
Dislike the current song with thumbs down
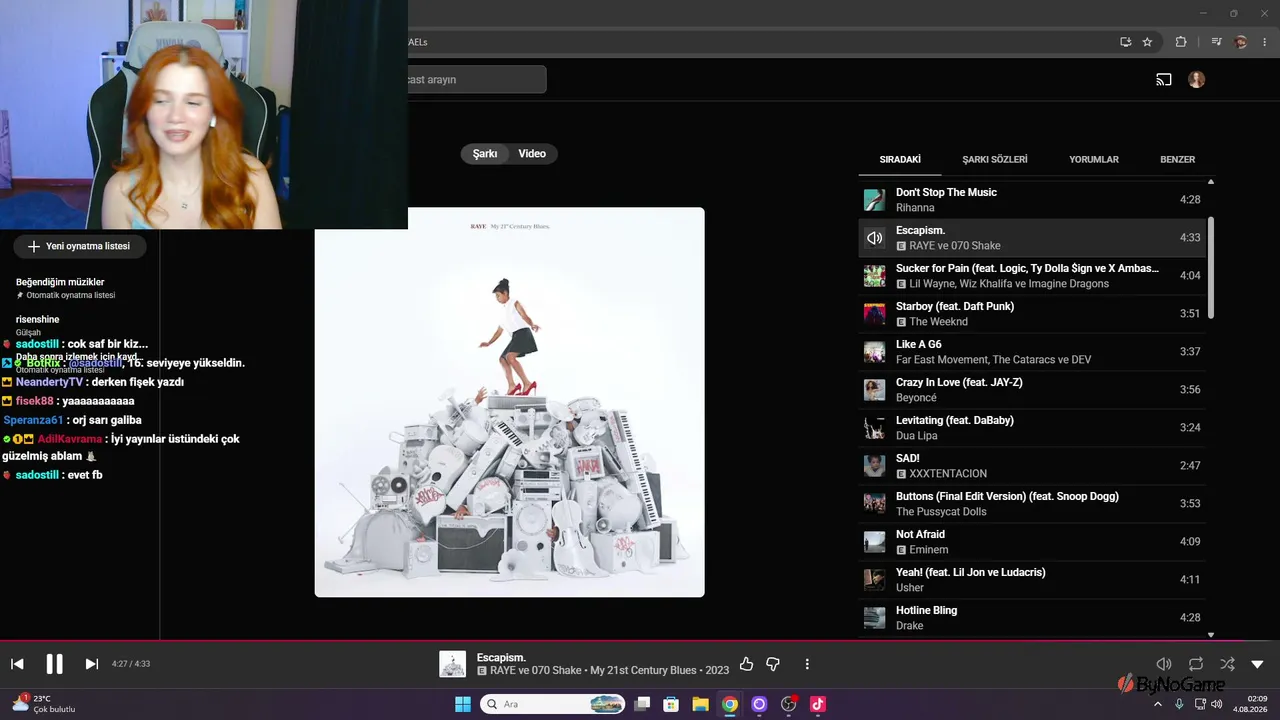coord(773,664)
